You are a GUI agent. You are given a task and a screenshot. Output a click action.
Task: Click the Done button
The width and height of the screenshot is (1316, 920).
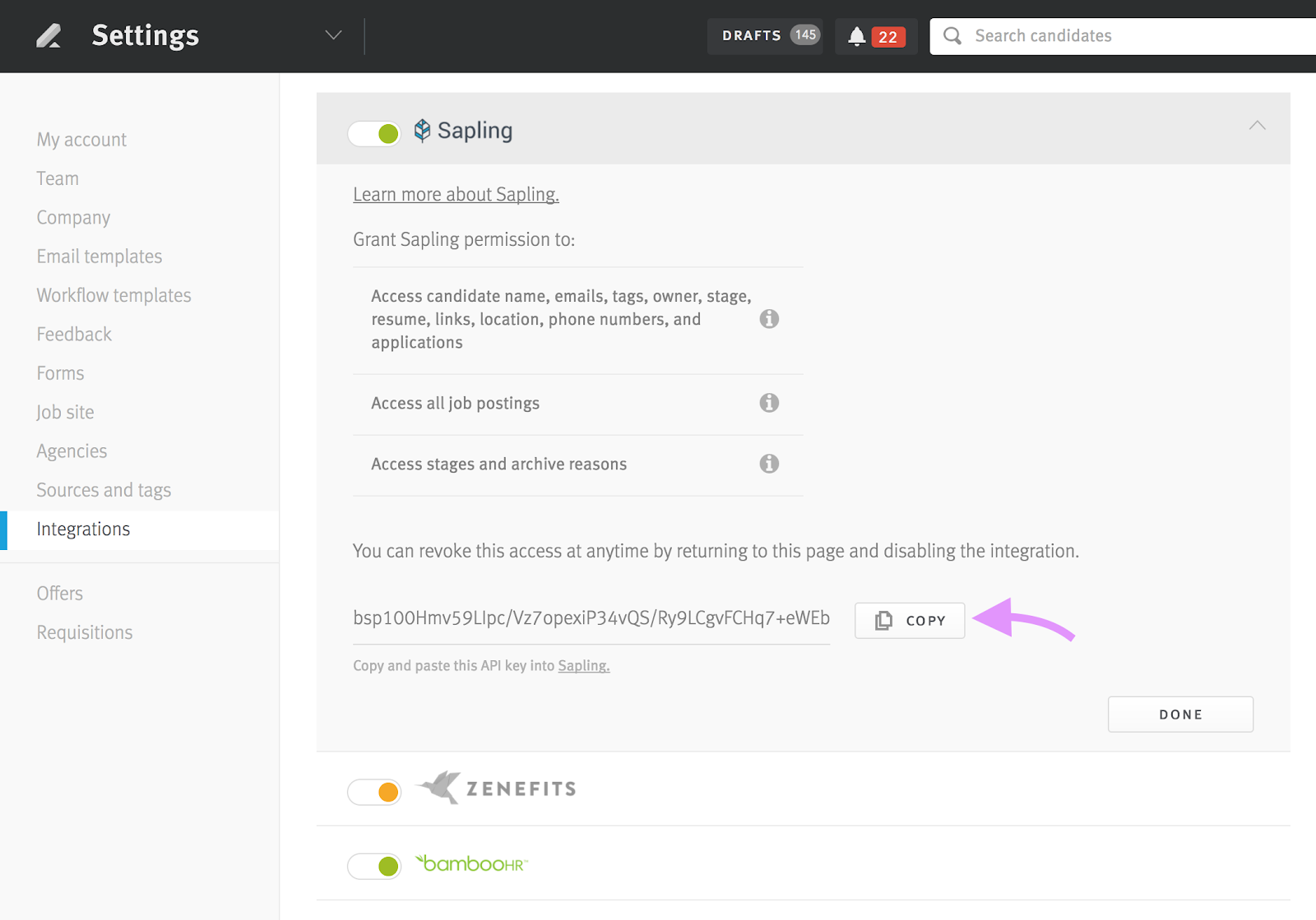(x=1180, y=714)
